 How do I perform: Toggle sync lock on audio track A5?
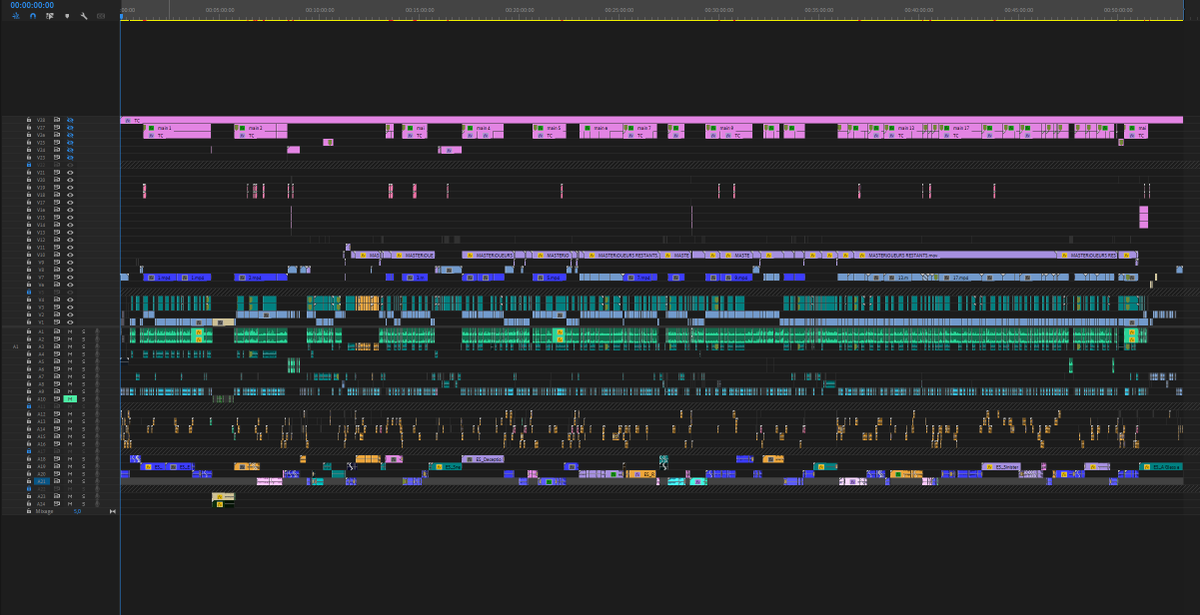point(57,361)
